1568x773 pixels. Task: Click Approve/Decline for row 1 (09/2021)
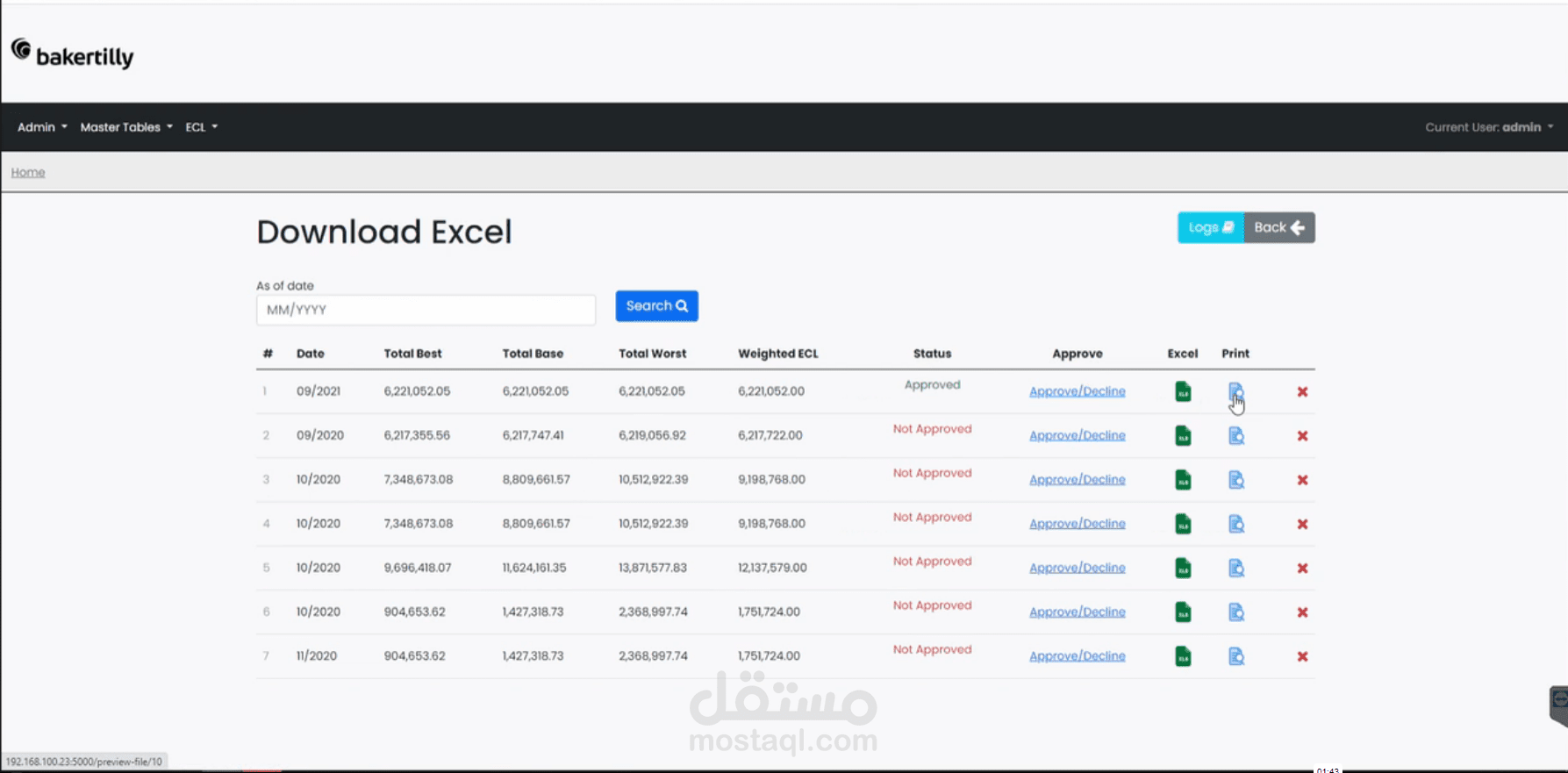coord(1078,391)
